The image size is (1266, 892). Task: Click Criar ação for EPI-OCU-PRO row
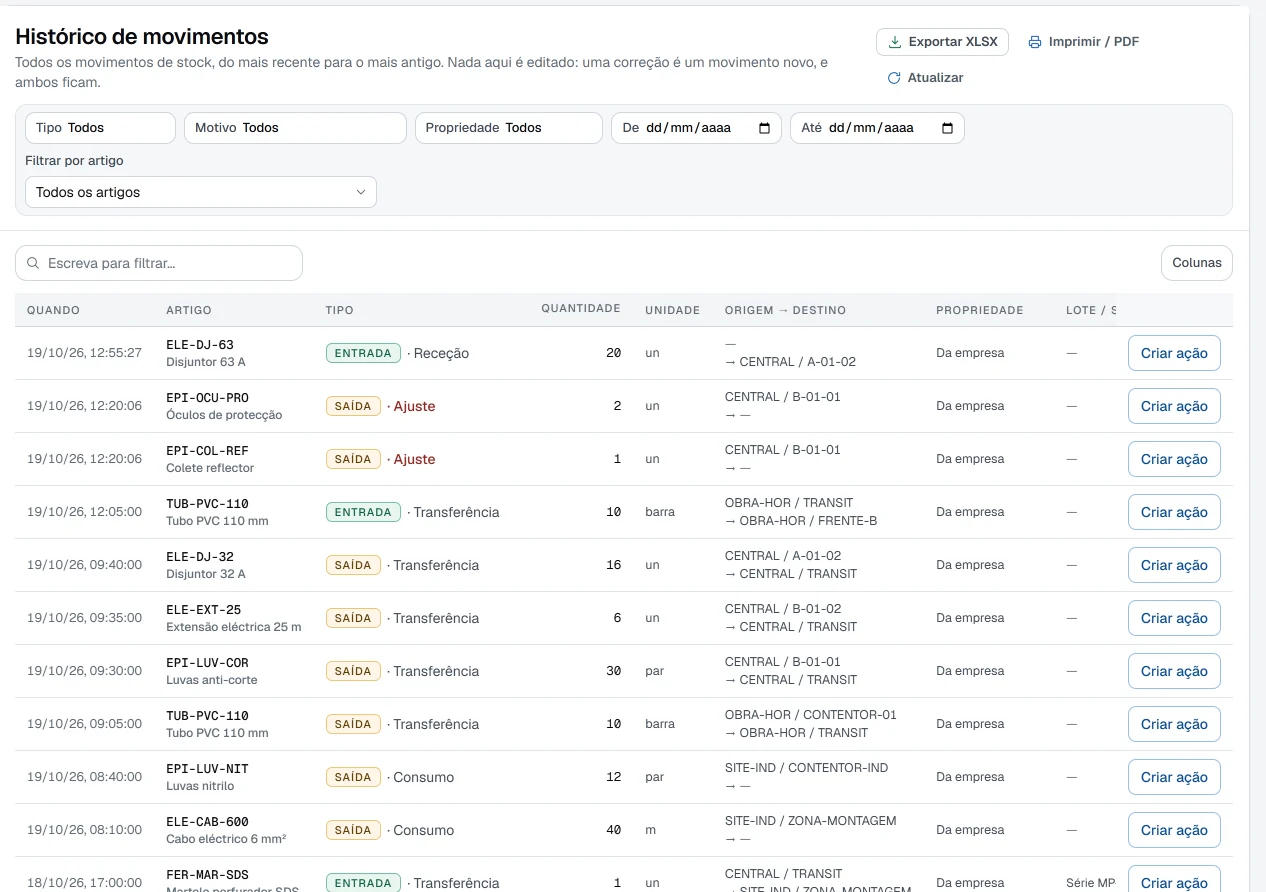(1174, 406)
